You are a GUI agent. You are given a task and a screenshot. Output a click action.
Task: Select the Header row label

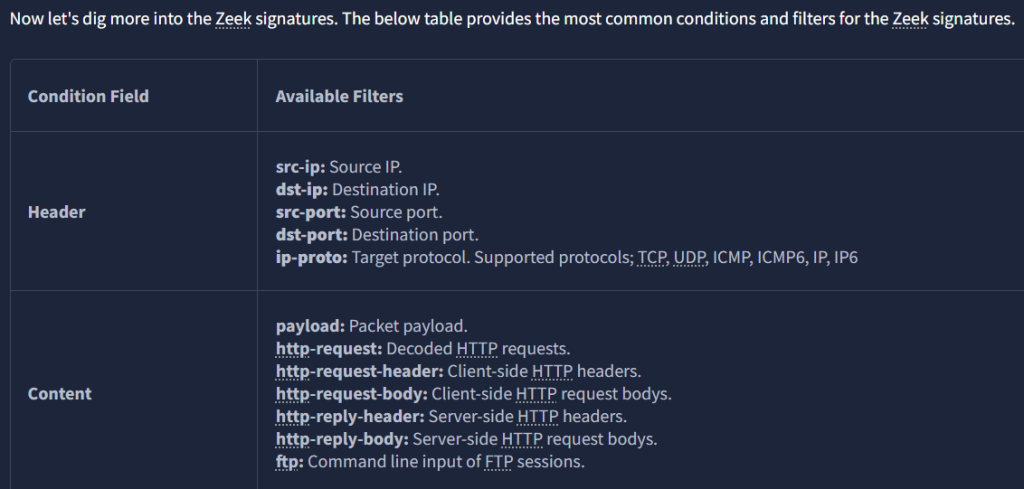(56, 212)
